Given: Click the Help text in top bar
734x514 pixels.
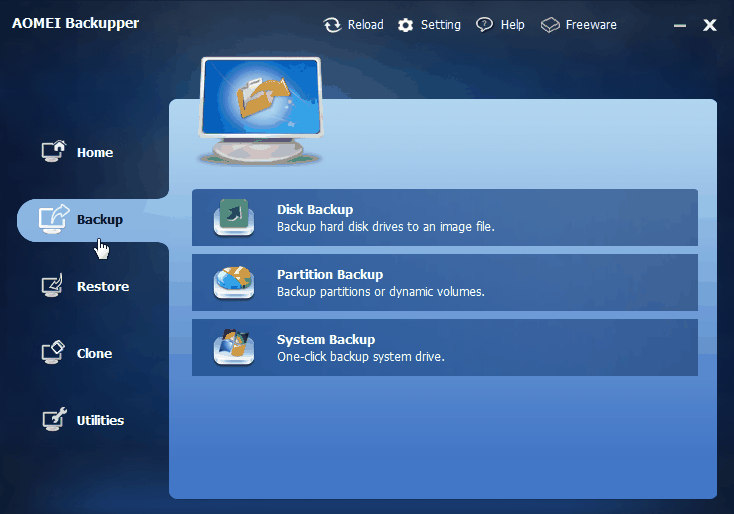Looking at the screenshot, I should point(513,25).
